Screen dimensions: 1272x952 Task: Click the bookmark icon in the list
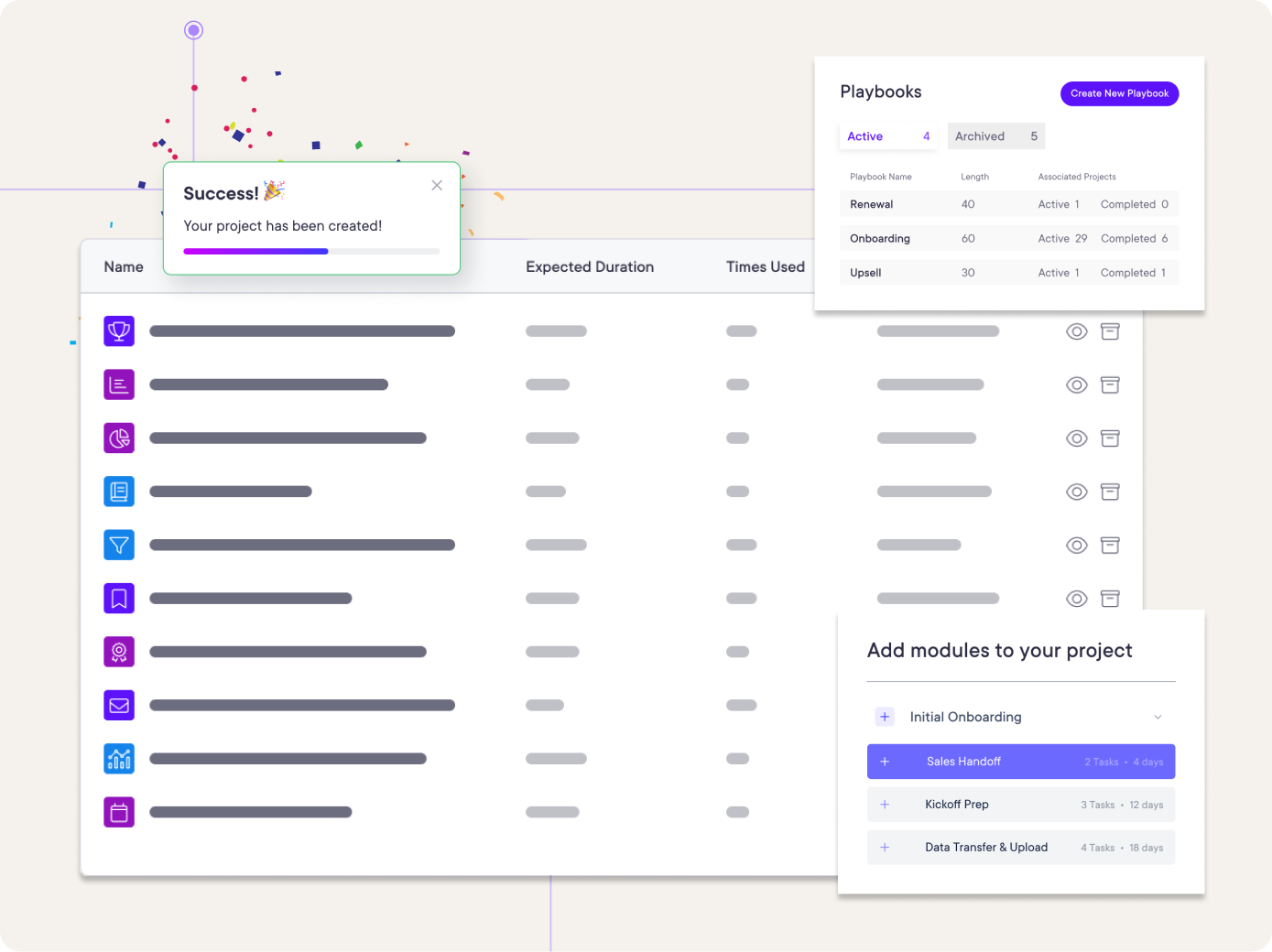pos(119,598)
